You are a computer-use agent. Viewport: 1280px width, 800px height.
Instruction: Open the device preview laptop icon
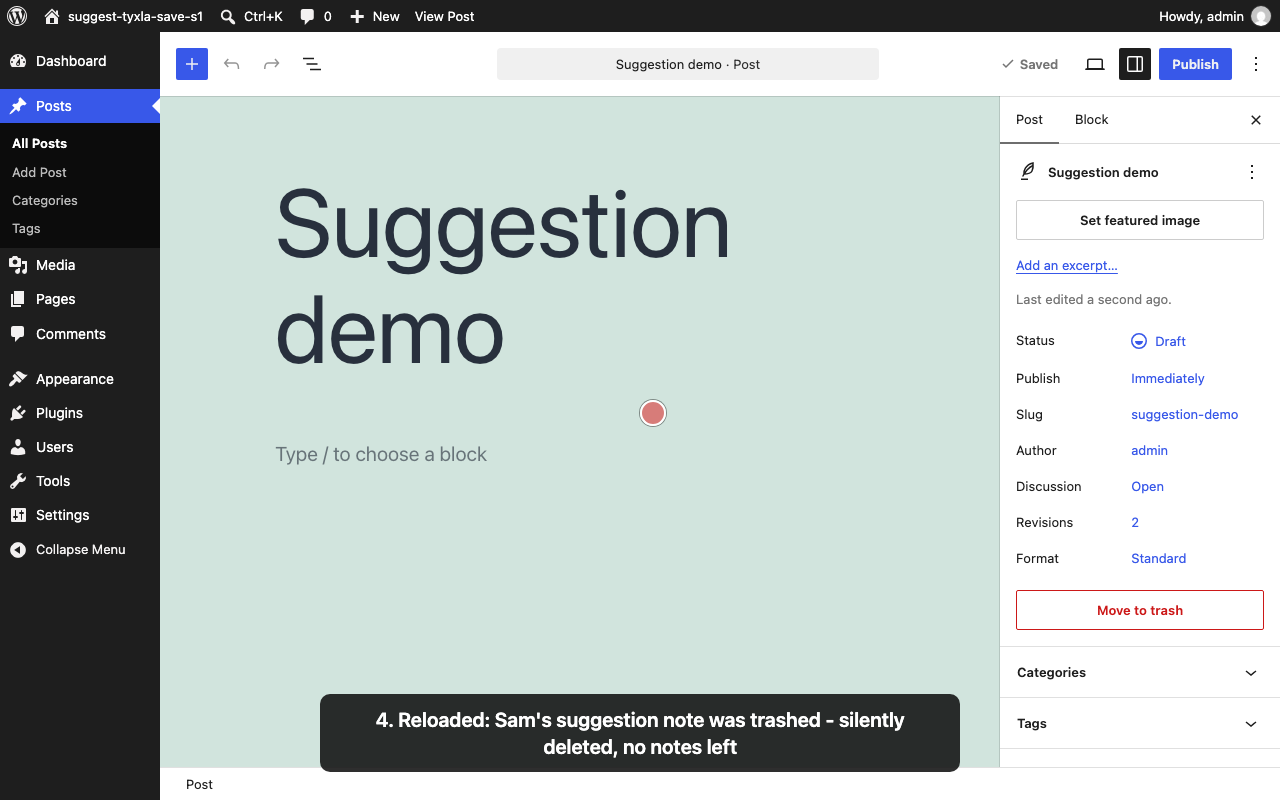click(1095, 64)
